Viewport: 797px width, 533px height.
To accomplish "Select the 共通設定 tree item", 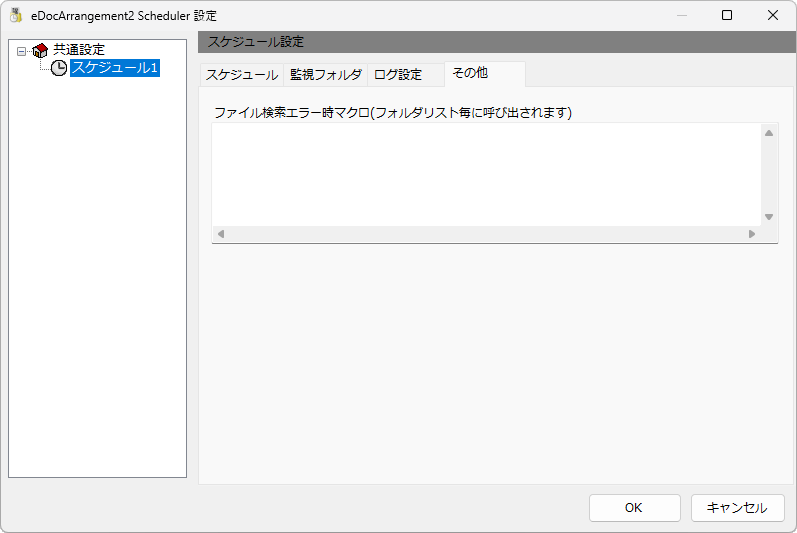I will (x=79, y=50).
